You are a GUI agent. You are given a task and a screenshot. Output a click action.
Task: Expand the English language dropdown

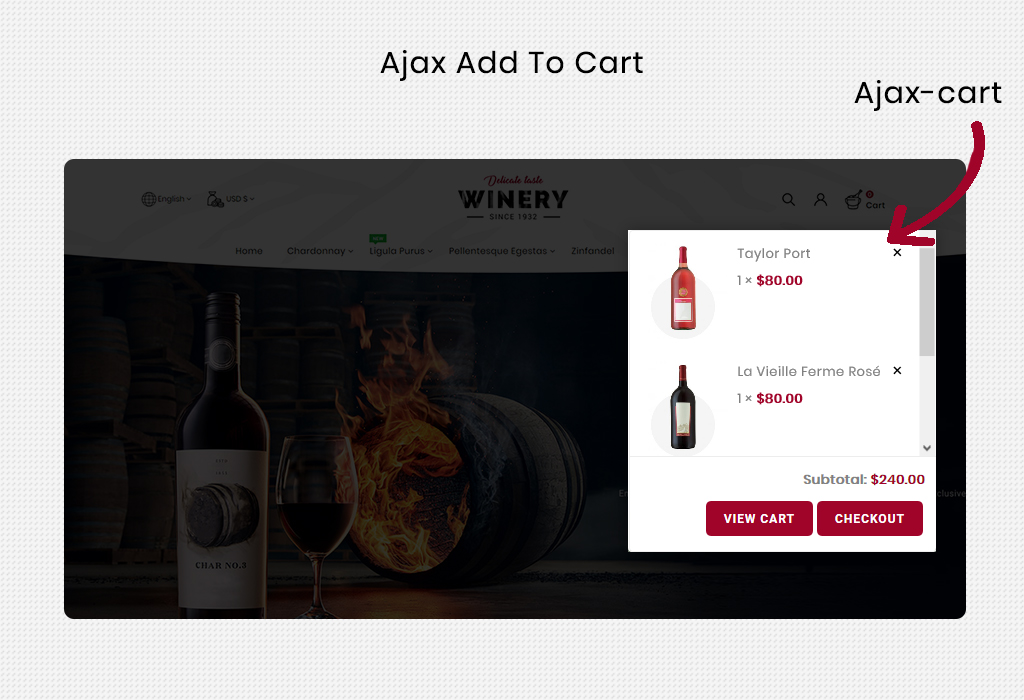coord(174,199)
